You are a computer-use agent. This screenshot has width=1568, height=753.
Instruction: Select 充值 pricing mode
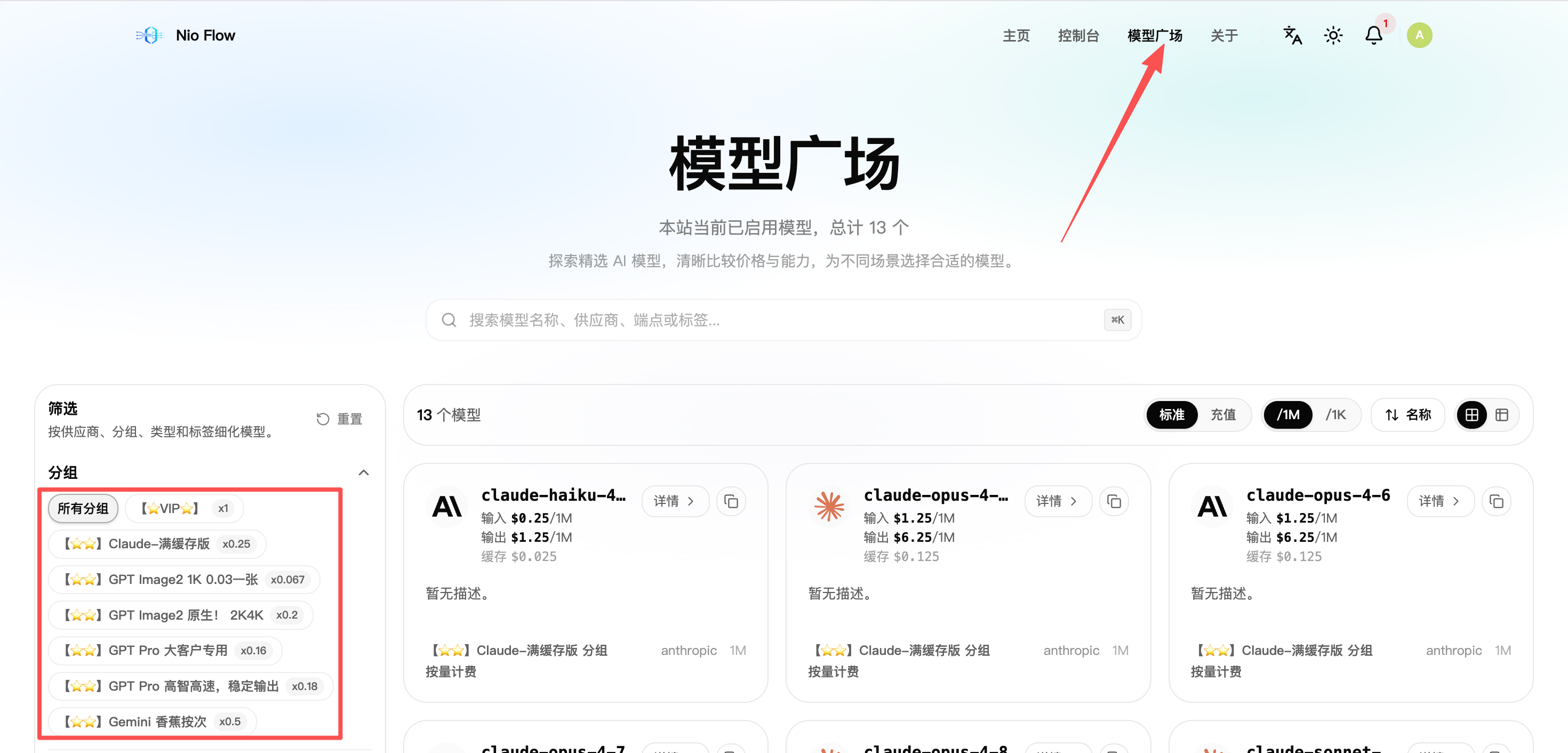(x=1223, y=414)
